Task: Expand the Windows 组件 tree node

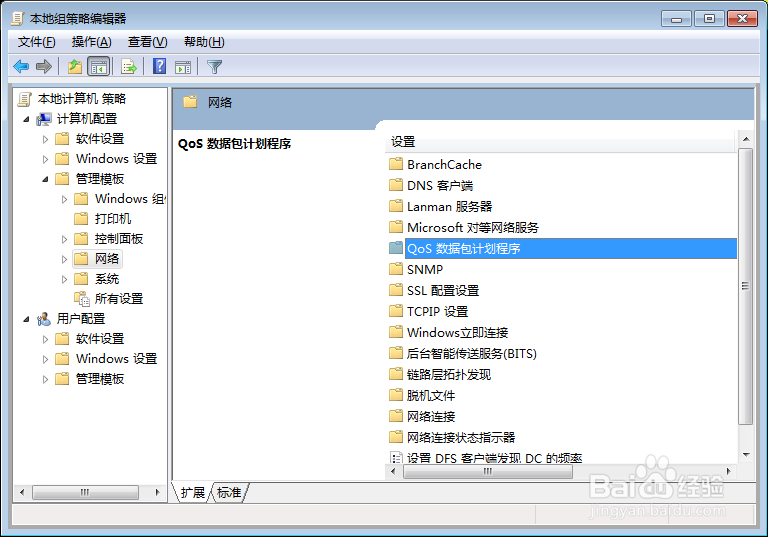Action: [64, 199]
